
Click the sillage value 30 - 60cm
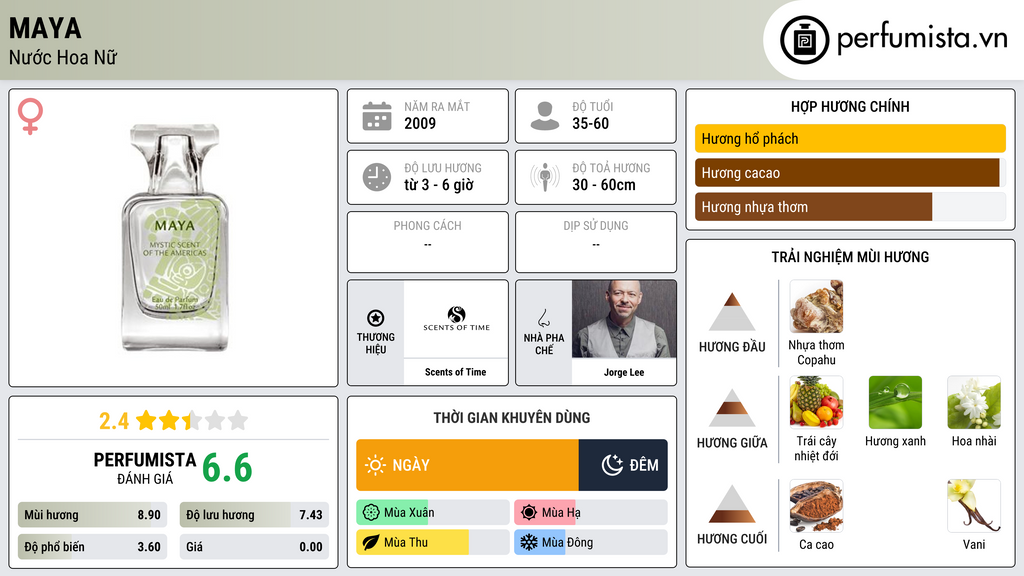(603, 185)
